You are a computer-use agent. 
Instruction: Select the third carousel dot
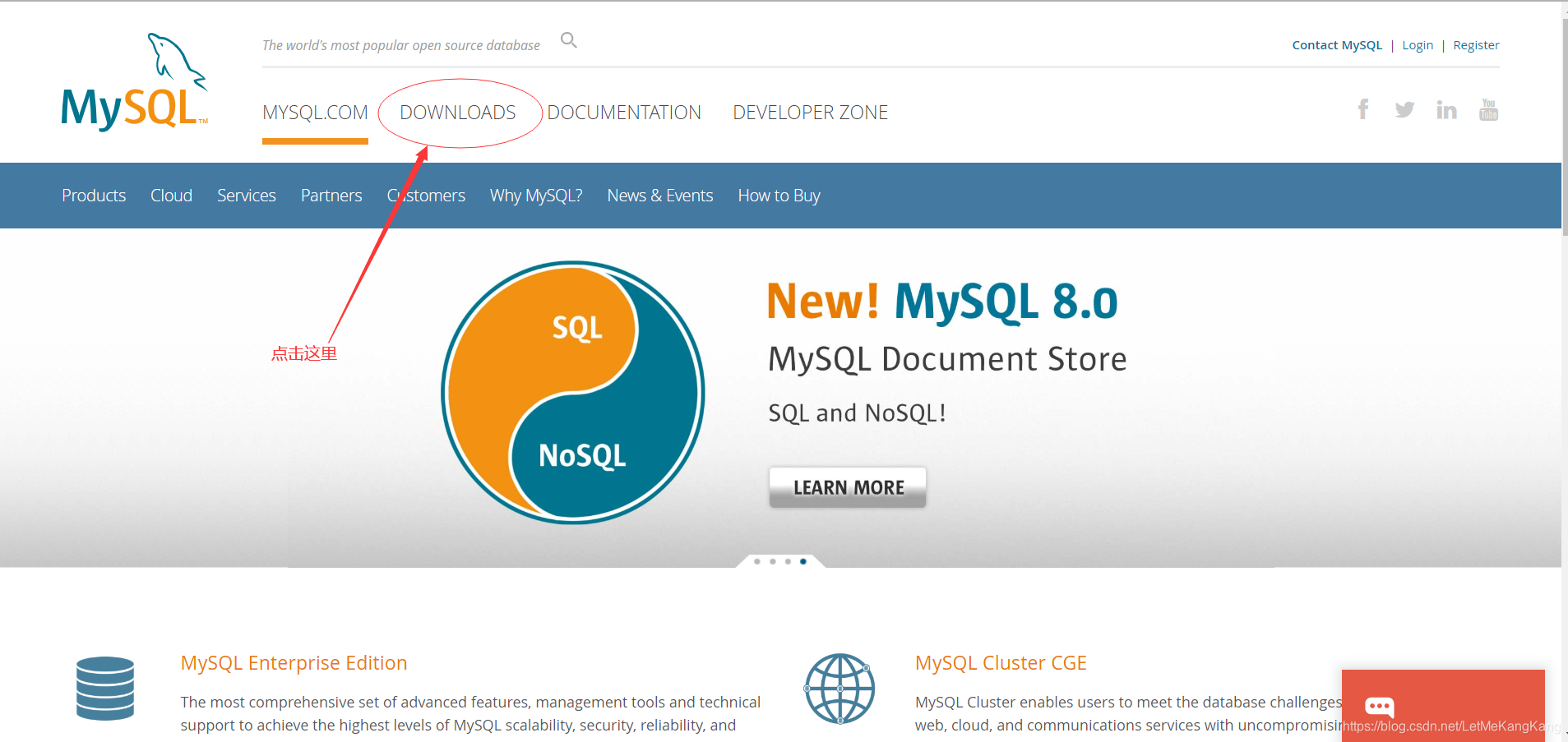(788, 561)
